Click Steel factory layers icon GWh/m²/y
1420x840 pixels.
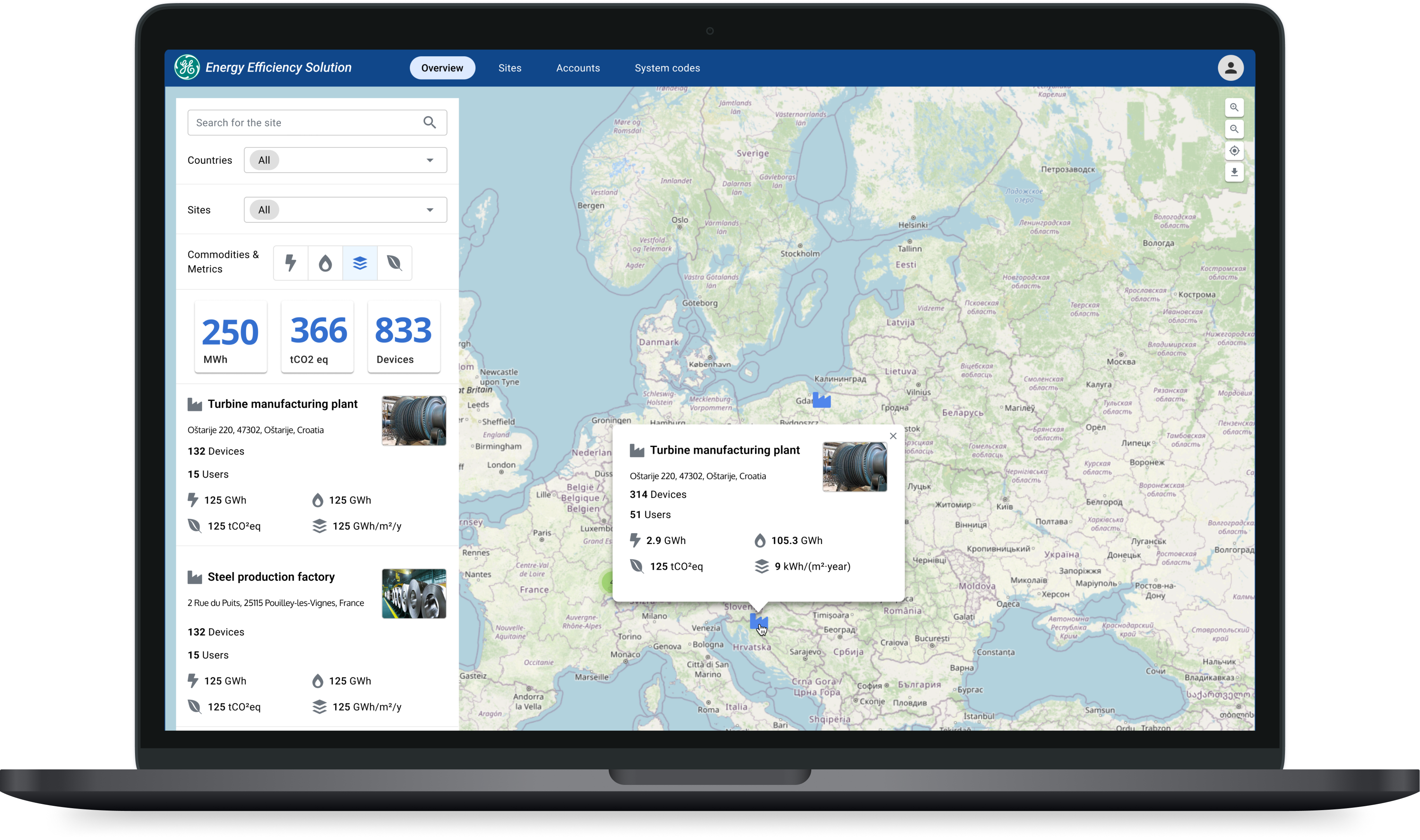click(x=320, y=707)
